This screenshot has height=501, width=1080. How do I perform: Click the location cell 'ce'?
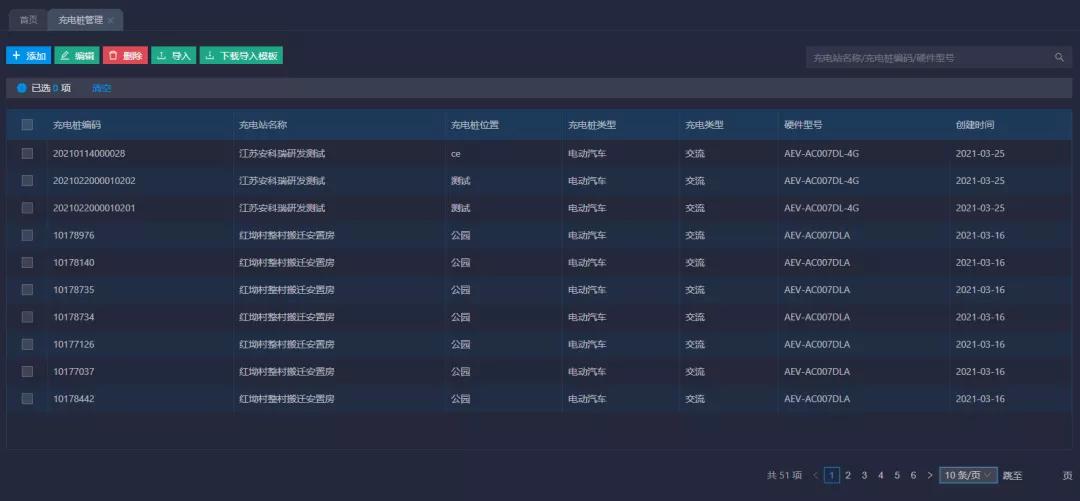tap(455, 154)
